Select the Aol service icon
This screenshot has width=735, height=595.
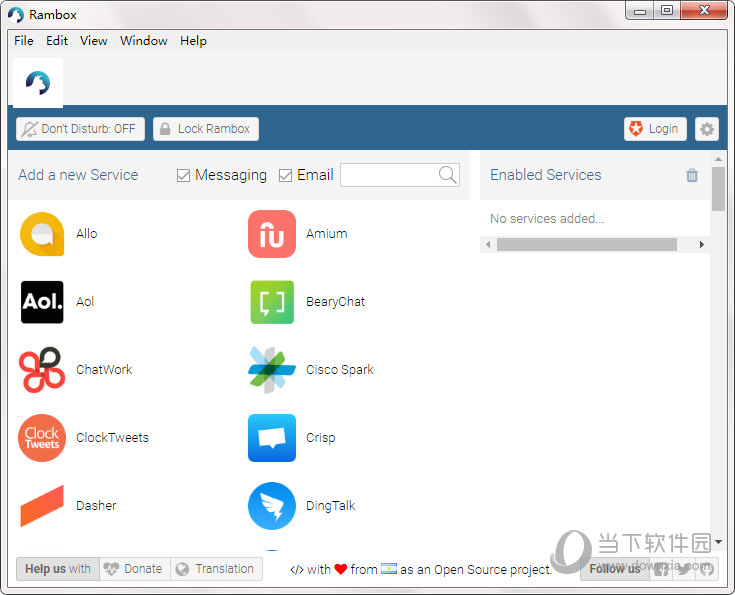(42, 302)
